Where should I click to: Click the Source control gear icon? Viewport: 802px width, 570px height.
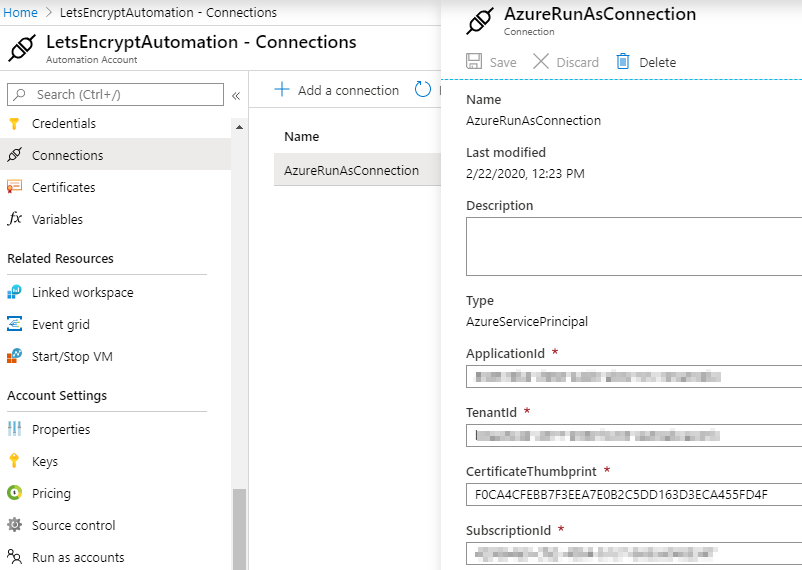pyautogui.click(x=14, y=524)
